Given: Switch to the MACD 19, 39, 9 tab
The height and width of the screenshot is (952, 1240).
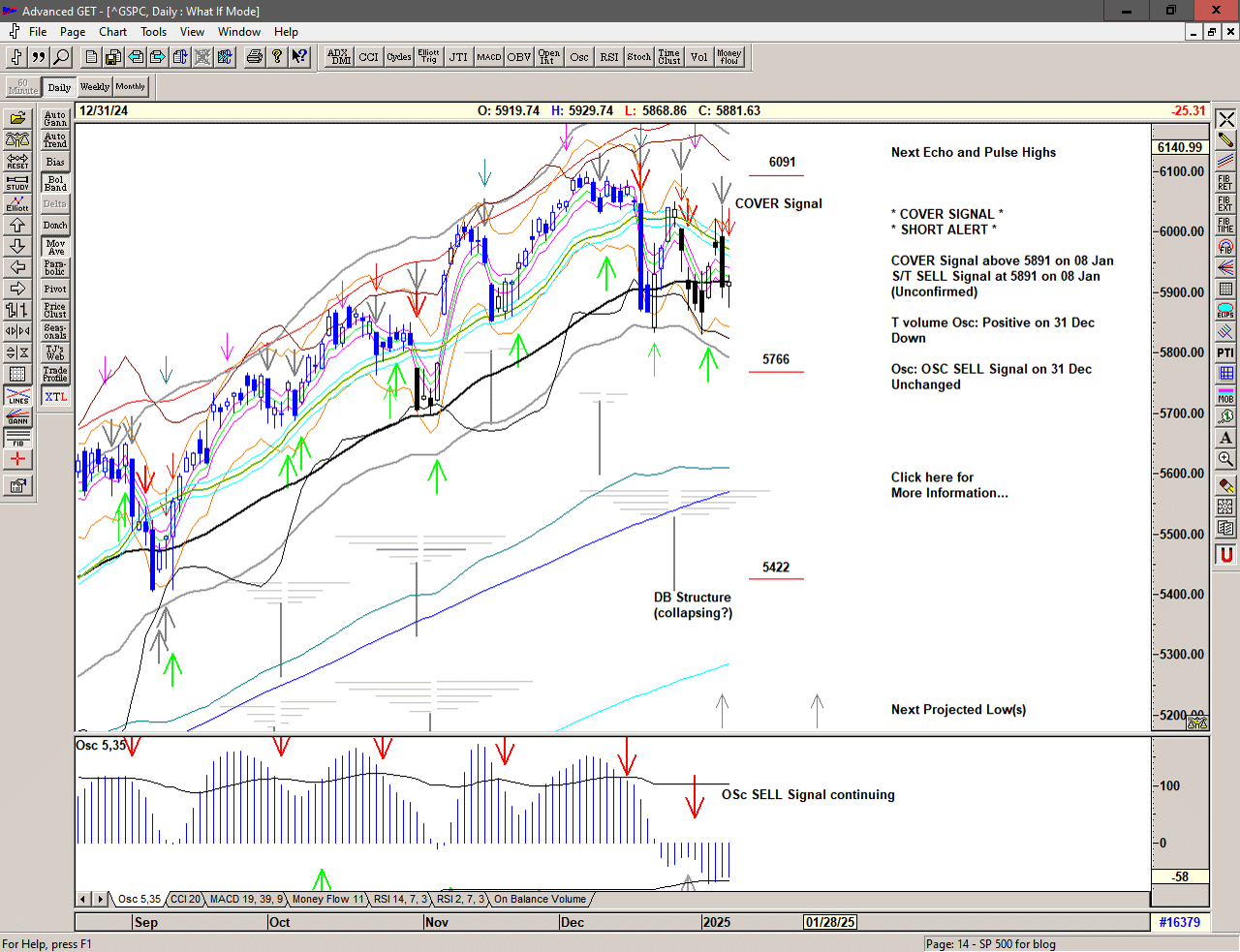Looking at the screenshot, I should pyautogui.click(x=246, y=900).
